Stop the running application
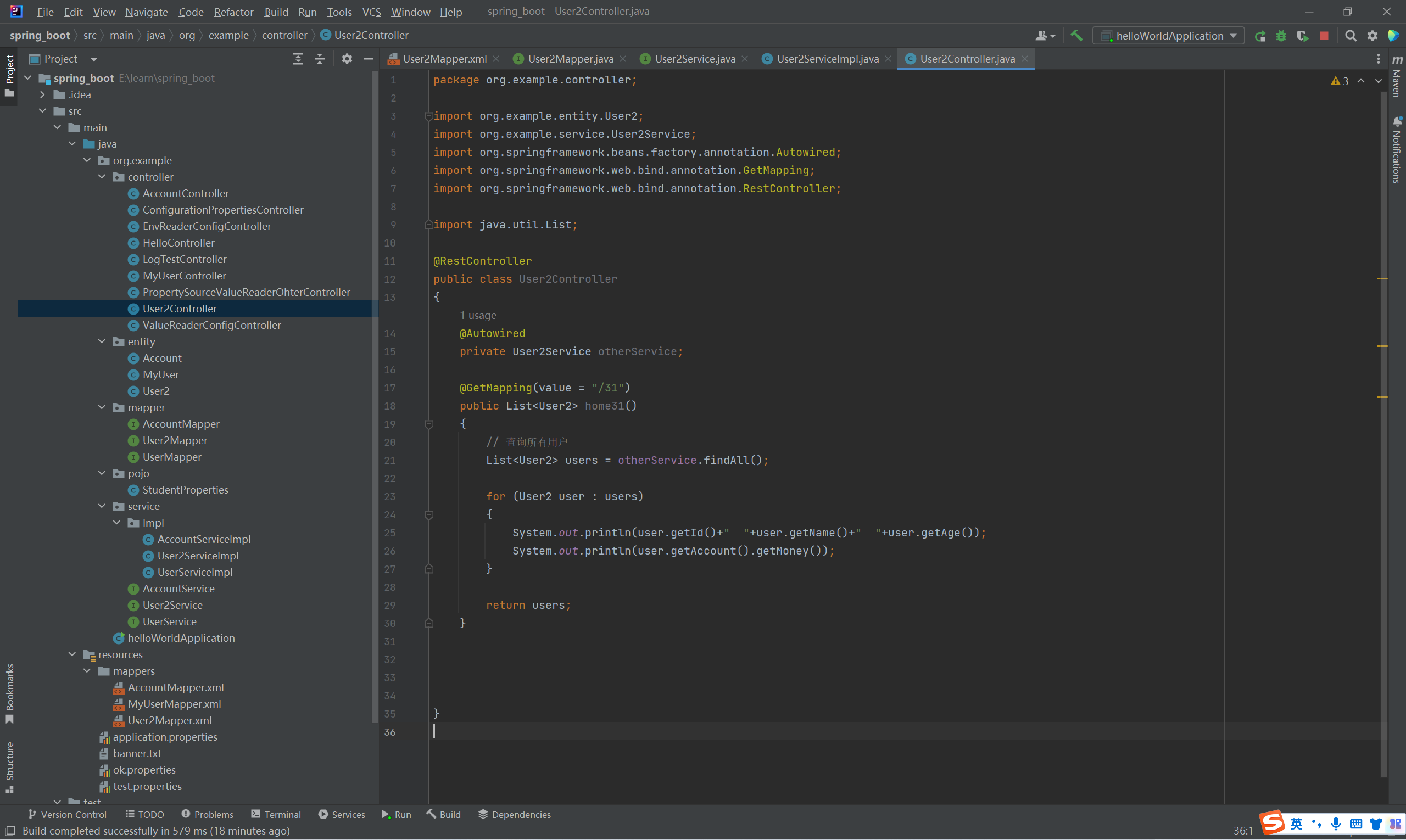The height and width of the screenshot is (840, 1406). pos(1324,36)
